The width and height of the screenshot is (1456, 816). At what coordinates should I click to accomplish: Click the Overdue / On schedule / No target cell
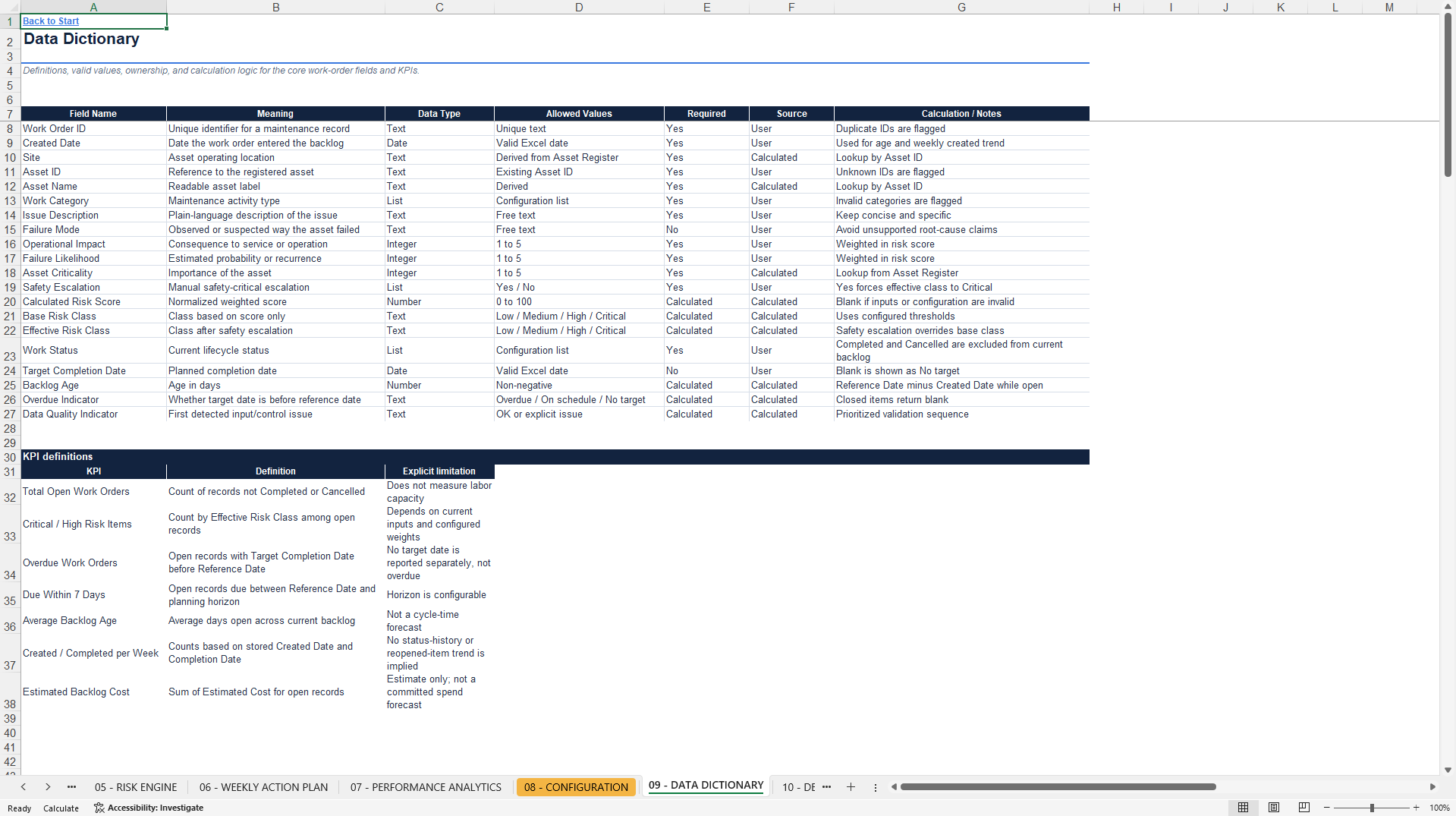pyautogui.click(x=579, y=400)
